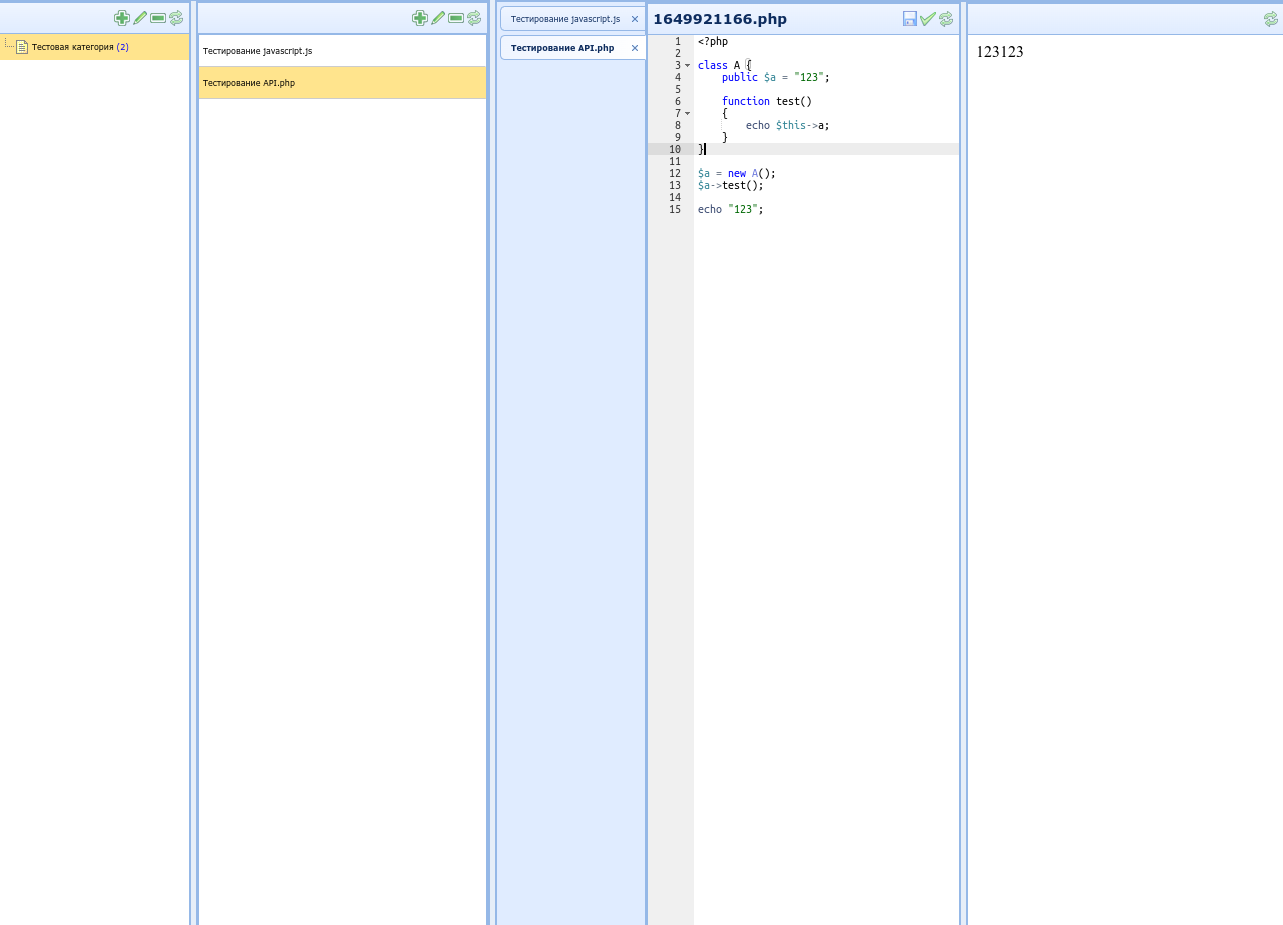This screenshot has height=925, width=1283.
Task: Add a new file with the plus icon
Action: tap(420, 18)
